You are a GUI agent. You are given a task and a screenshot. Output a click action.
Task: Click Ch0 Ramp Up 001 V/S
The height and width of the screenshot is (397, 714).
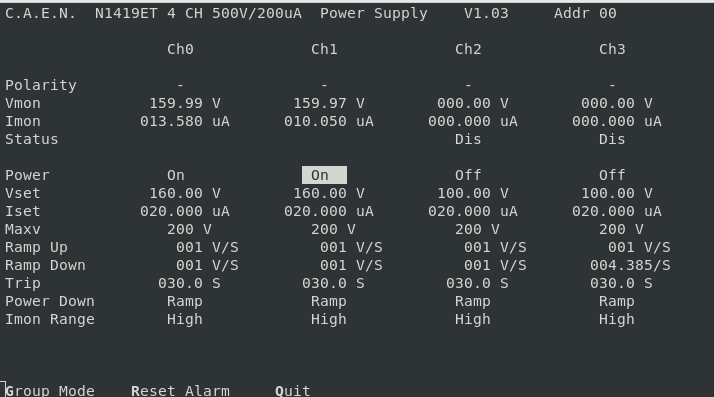coord(207,247)
